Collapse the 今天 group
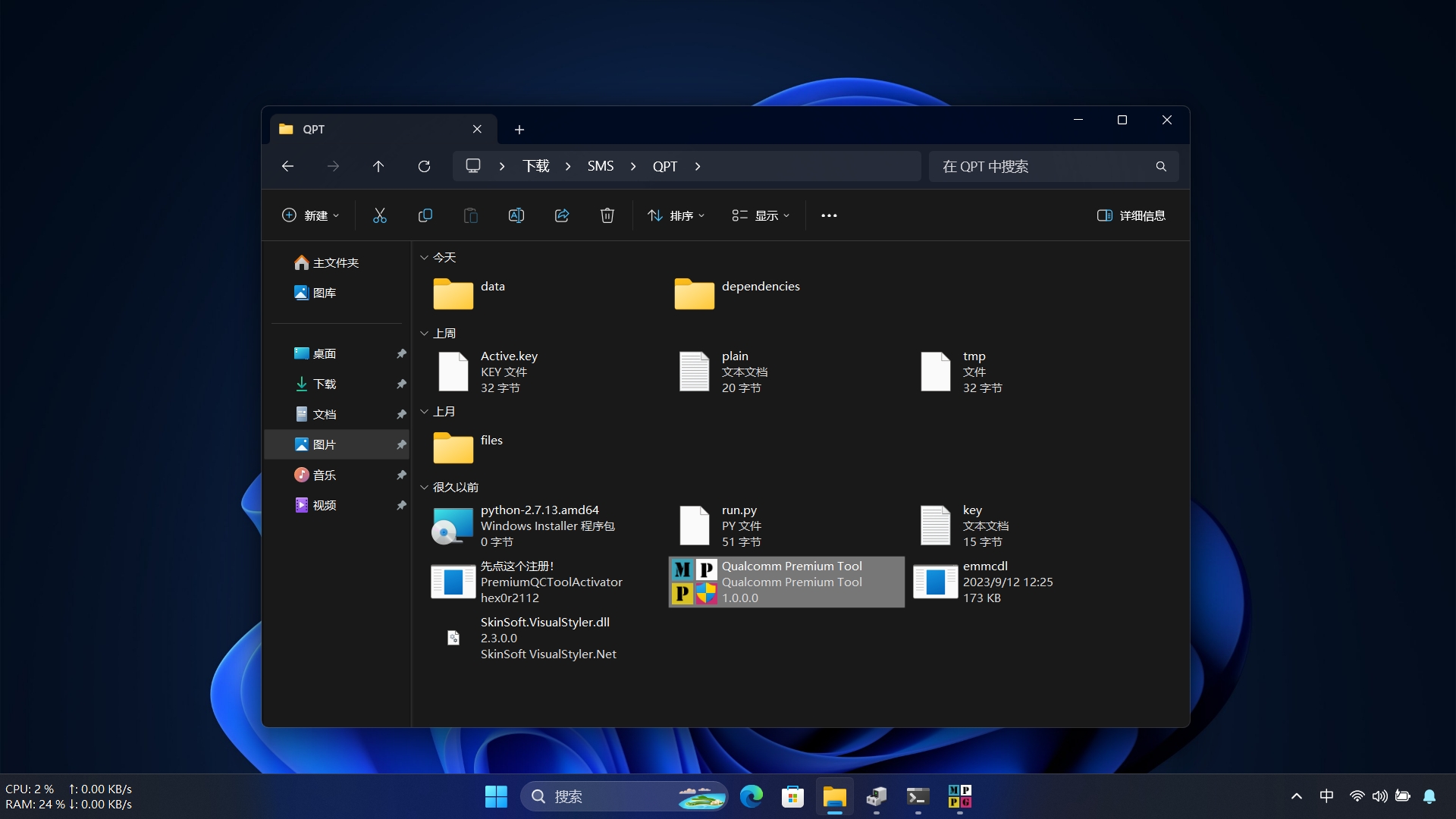The height and width of the screenshot is (819, 1456). tap(425, 258)
